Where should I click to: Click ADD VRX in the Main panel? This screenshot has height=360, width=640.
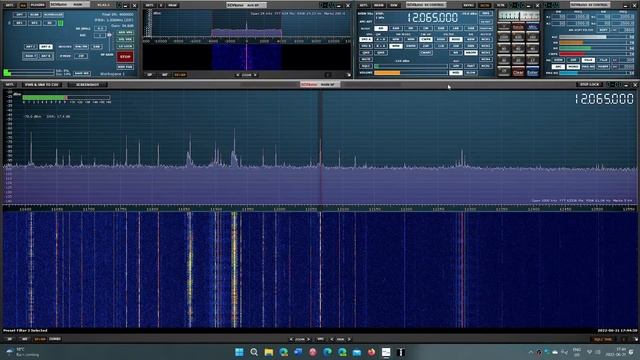pyautogui.click(x=125, y=32)
